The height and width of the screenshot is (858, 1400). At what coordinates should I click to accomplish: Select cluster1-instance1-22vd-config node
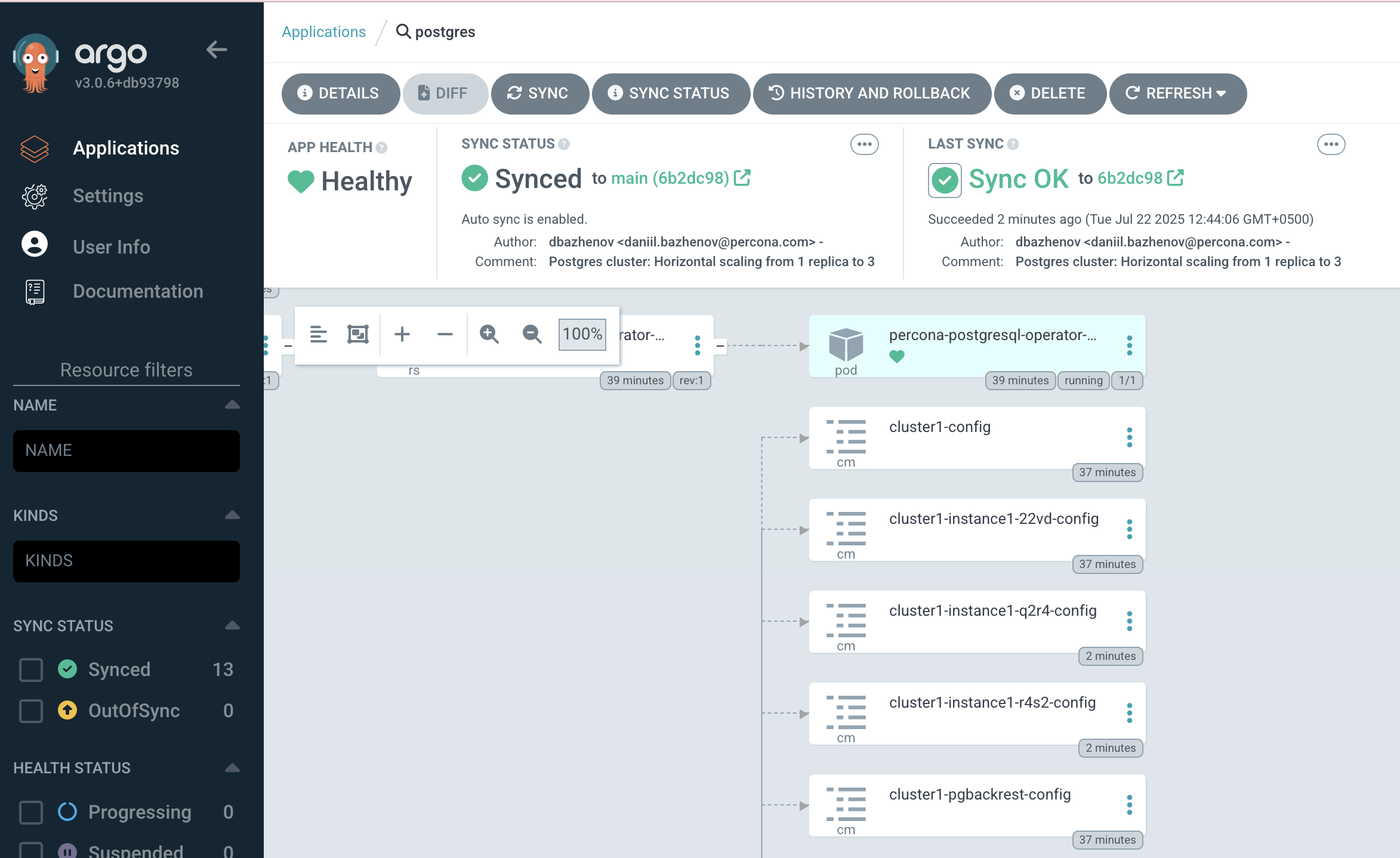point(977,530)
